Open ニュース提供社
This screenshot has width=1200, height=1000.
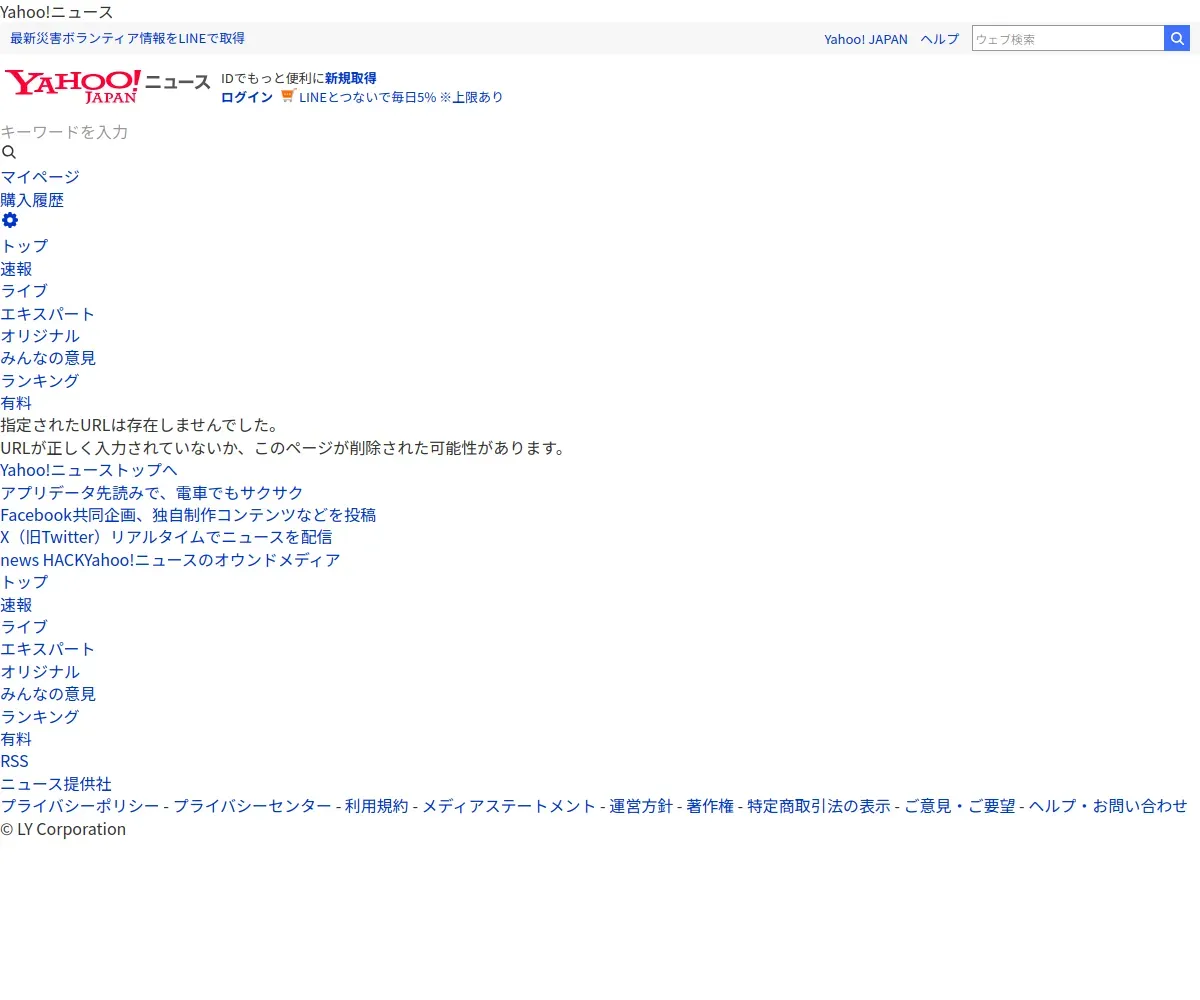(x=56, y=784)
